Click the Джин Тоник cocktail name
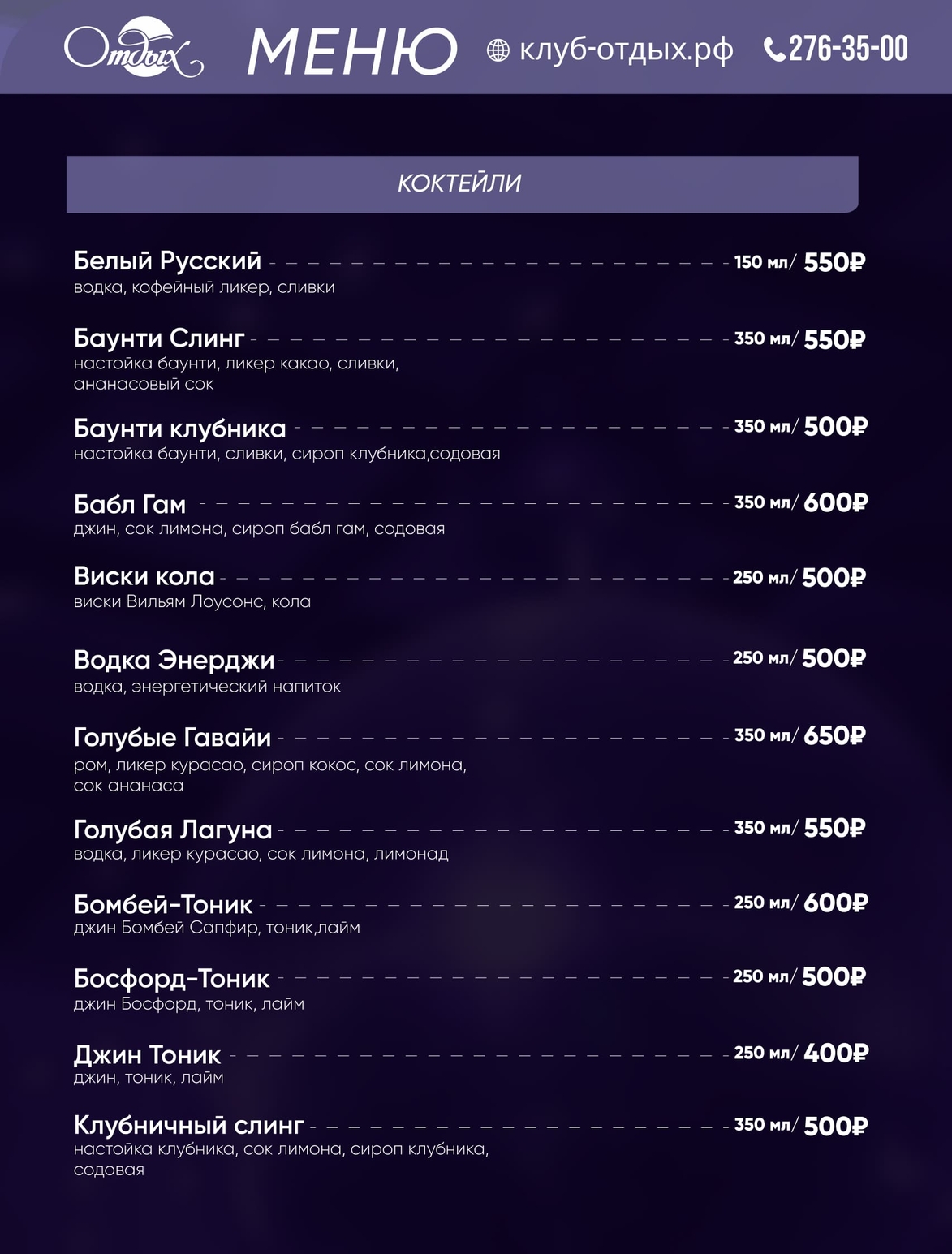 click(147, 1055)
